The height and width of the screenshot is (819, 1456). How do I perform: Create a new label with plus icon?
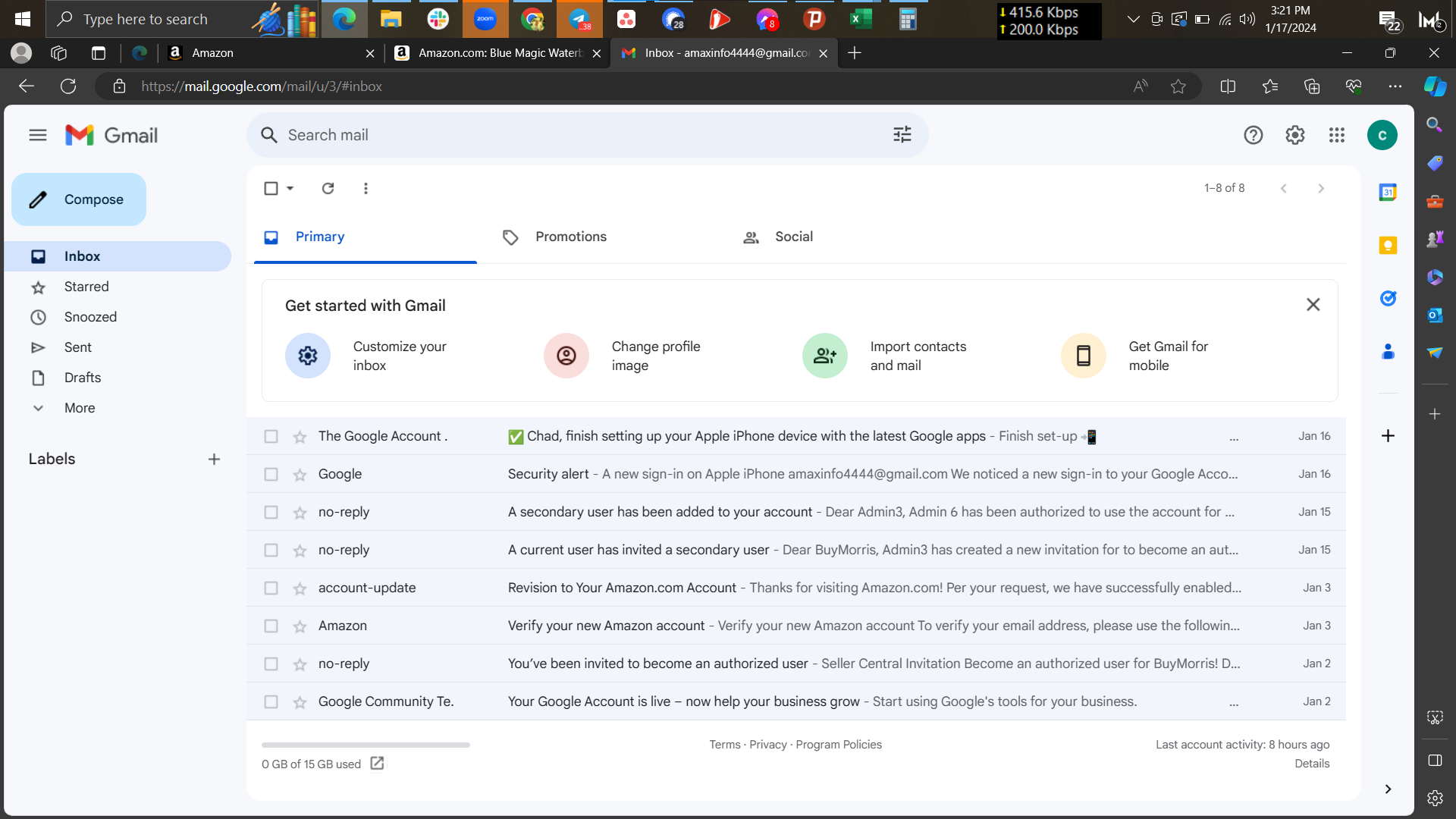(x=214, y=459)
